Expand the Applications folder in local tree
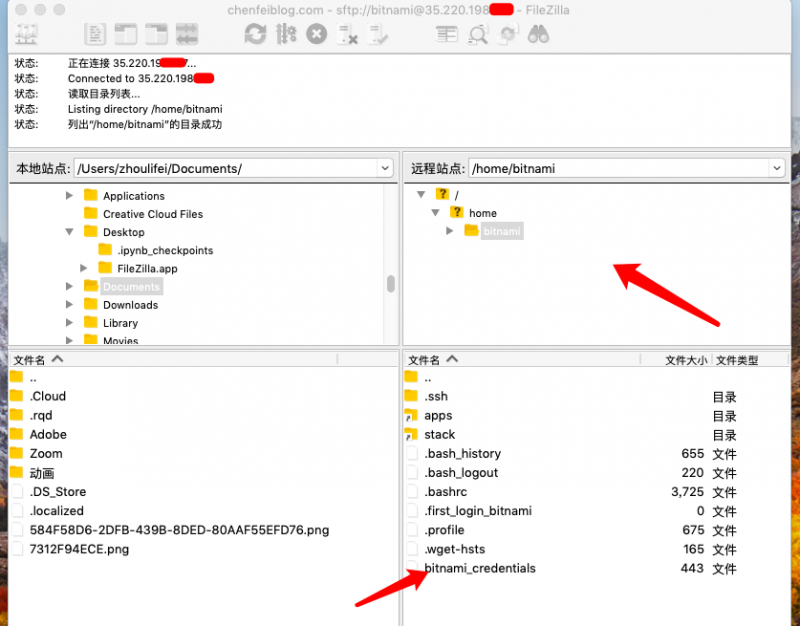Screen dimensions: 800x626 click(69, 195)
